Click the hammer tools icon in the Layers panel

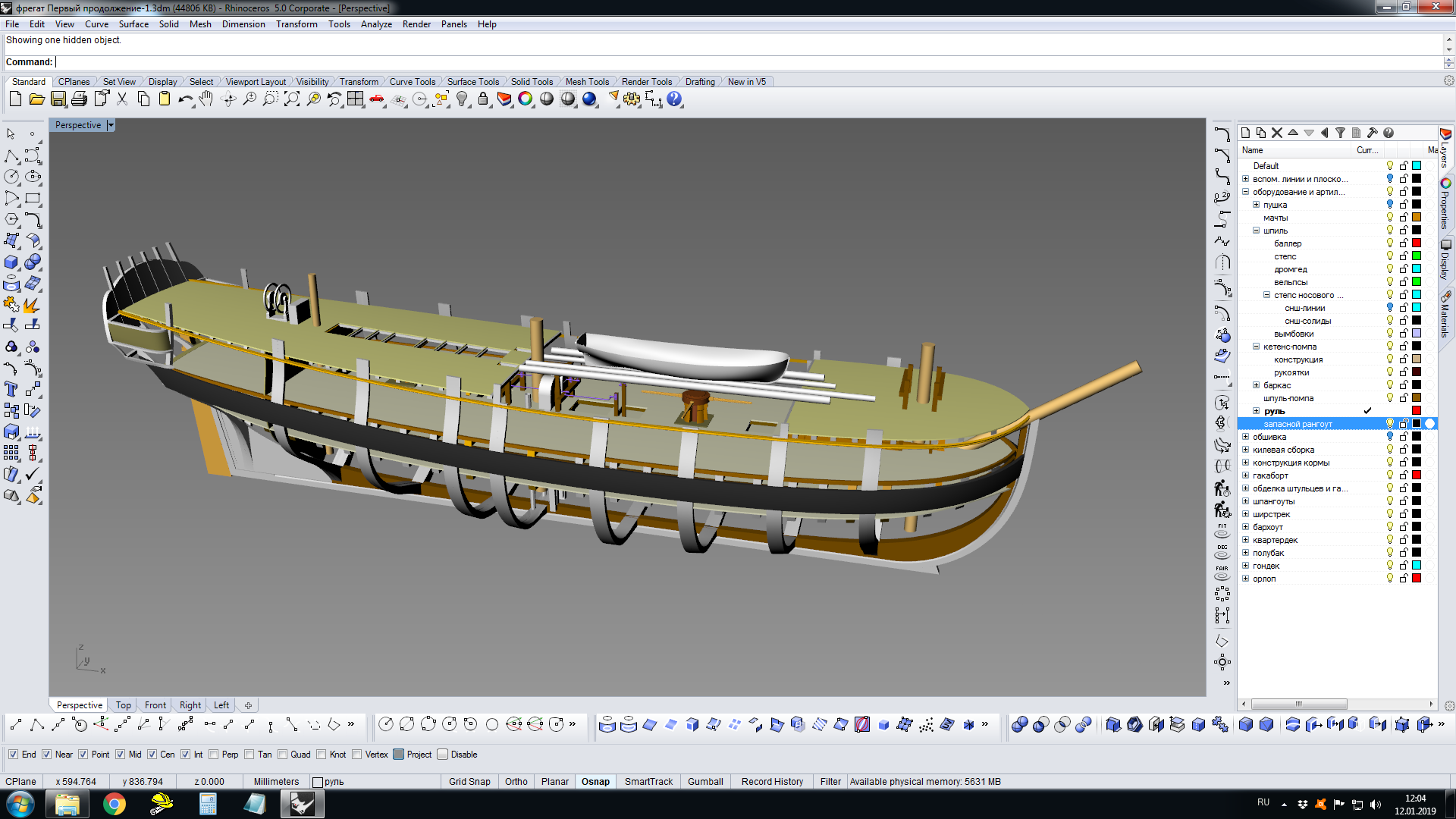1373,133
